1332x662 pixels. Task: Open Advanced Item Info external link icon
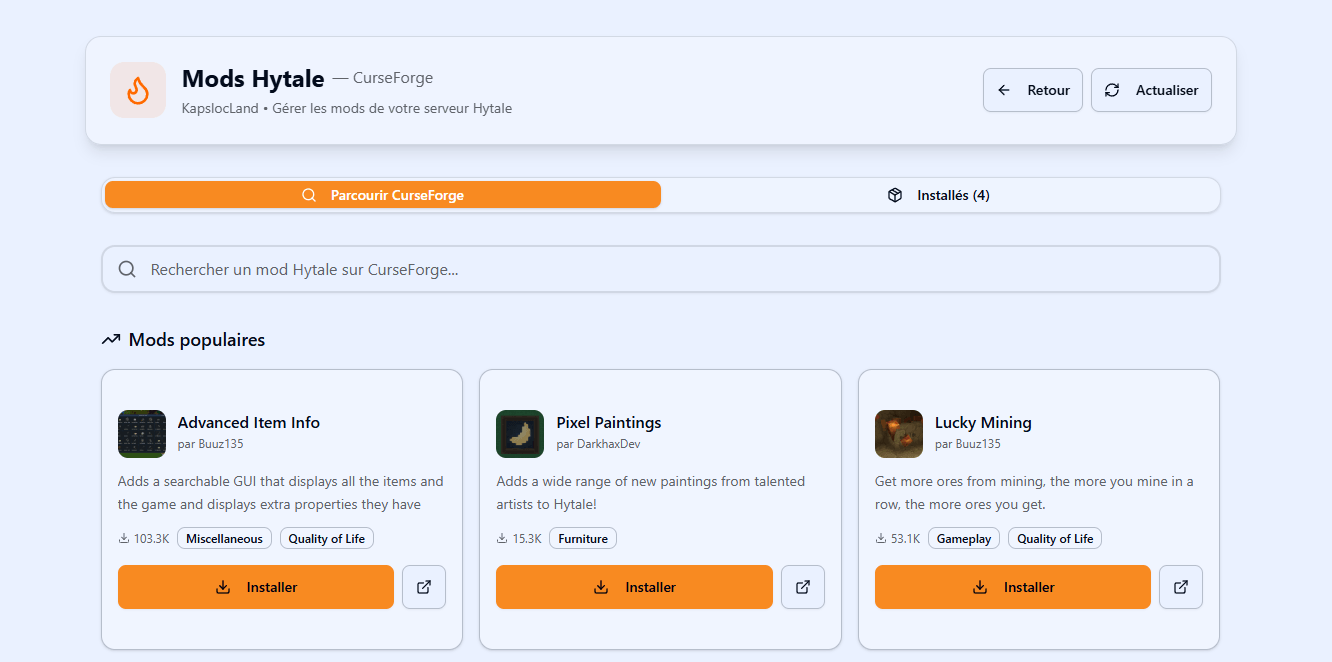point(424,587)
